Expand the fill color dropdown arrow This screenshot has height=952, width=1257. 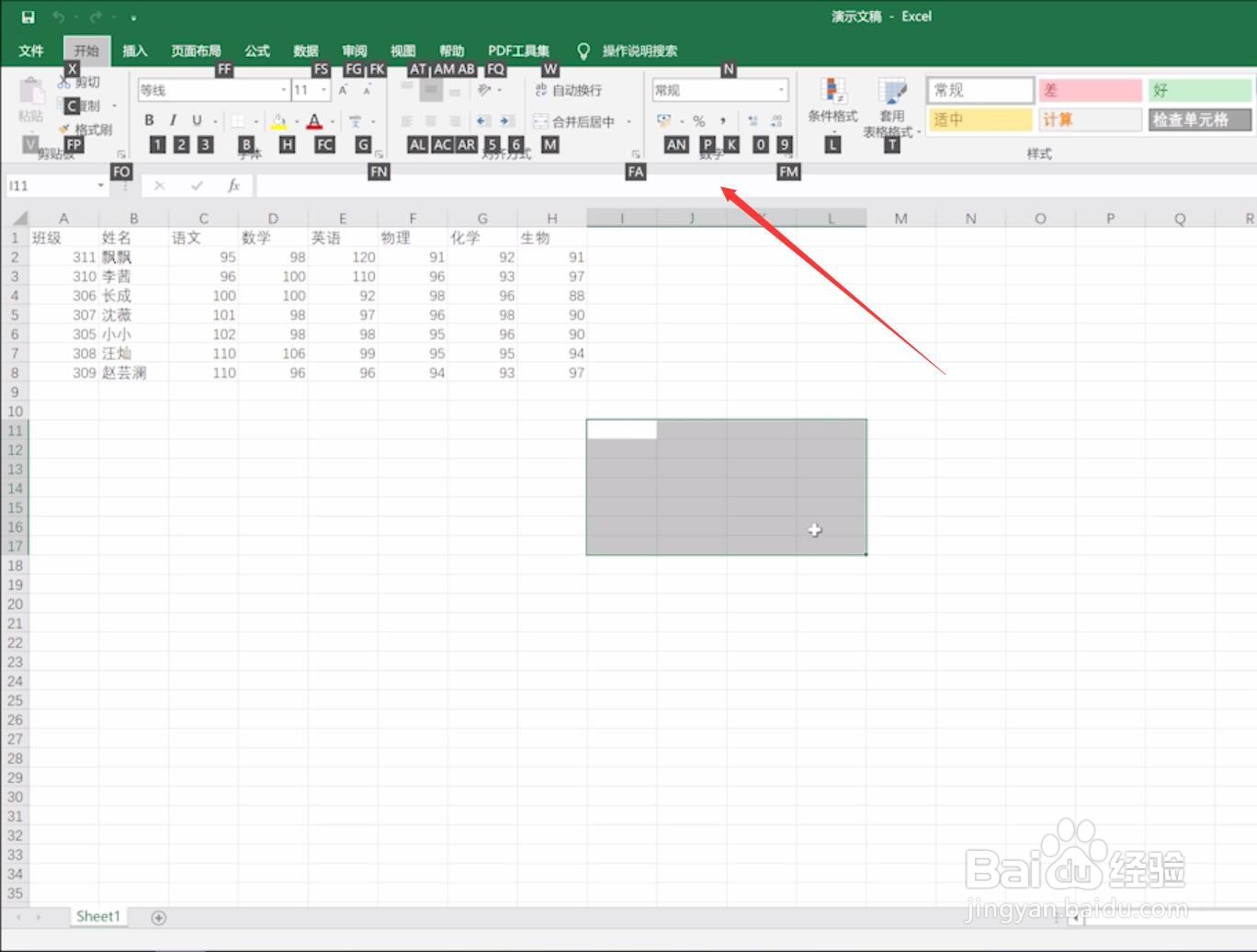(x=297, y=121)
